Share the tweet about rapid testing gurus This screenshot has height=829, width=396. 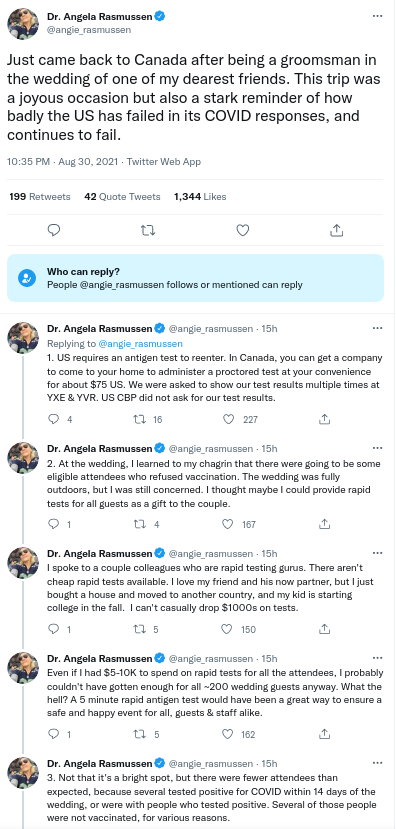(x=325, y=629)
